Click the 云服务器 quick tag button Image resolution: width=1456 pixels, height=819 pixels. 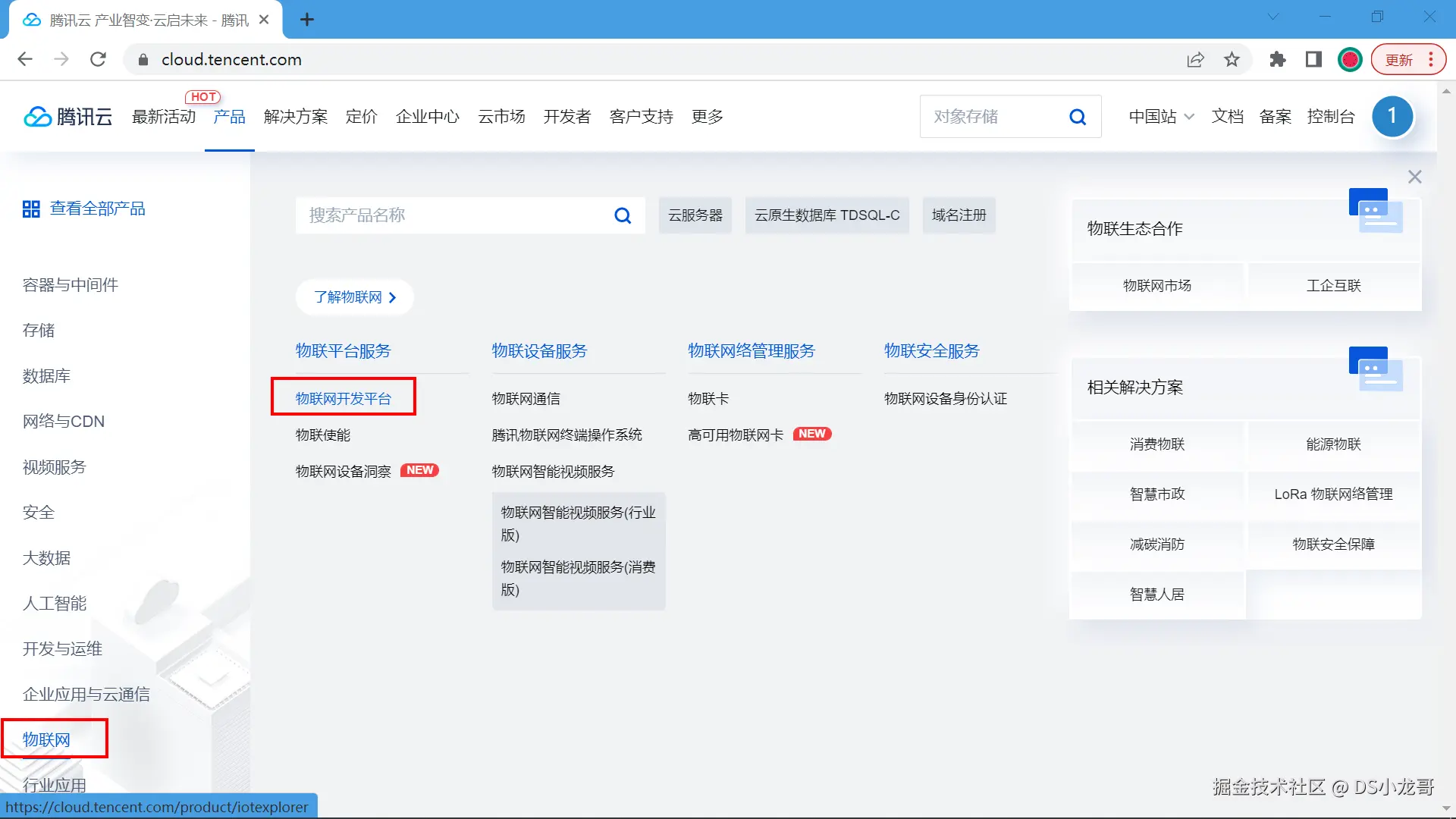pos(695,215)
